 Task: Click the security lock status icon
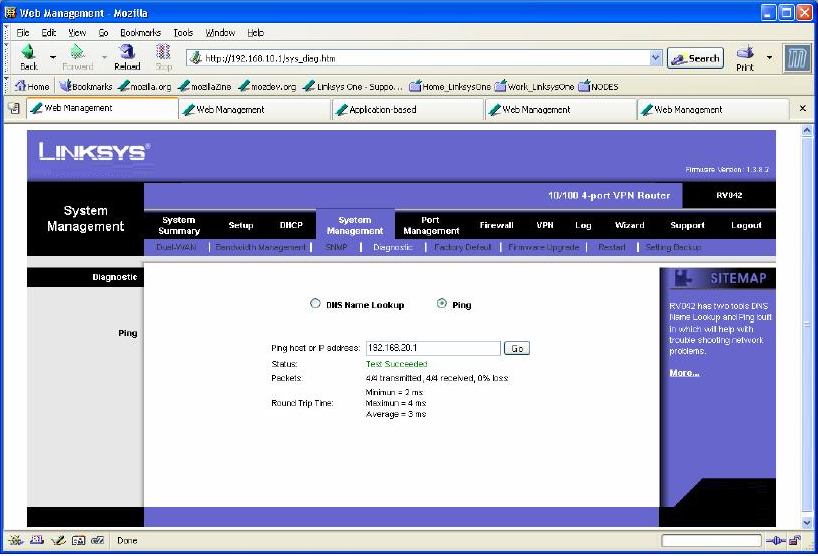(x=795, y=540)
